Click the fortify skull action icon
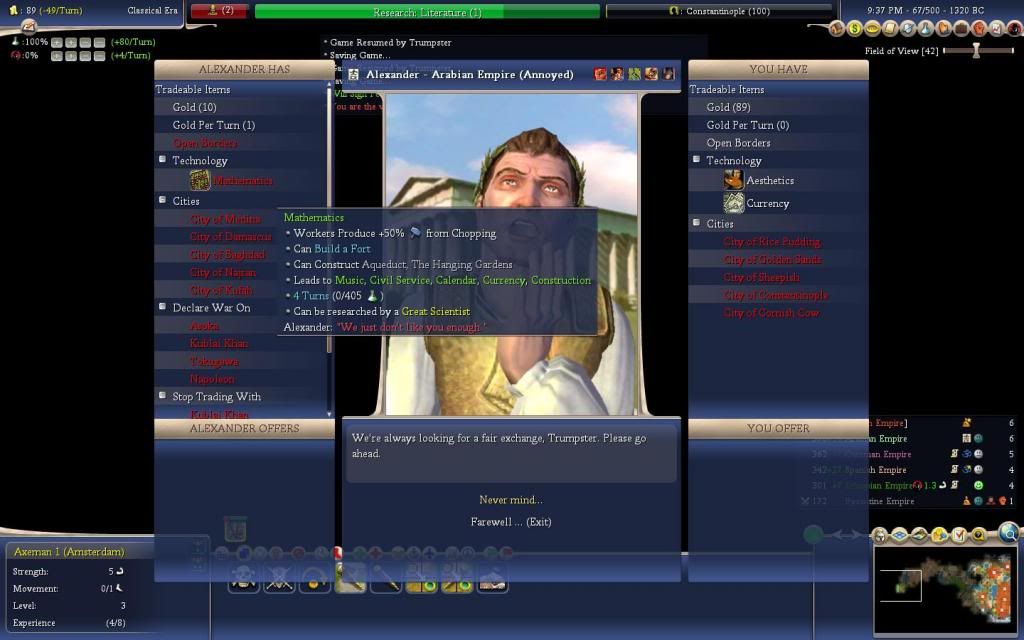This screenshot has height=640, width=1024. coord(243,578)
